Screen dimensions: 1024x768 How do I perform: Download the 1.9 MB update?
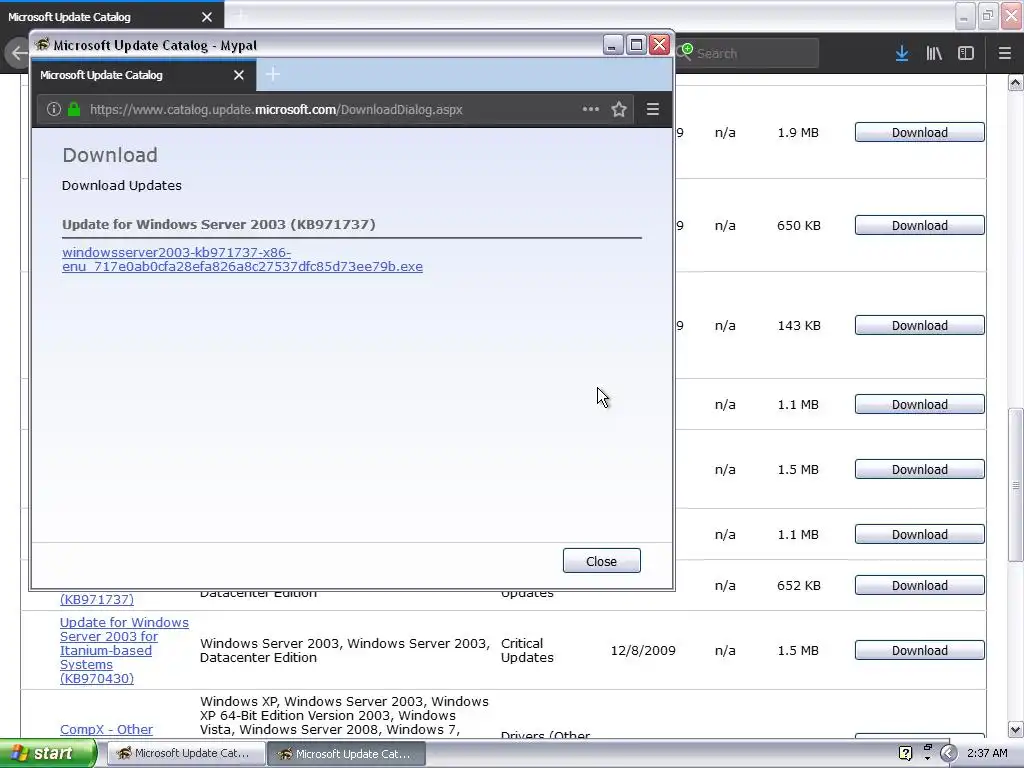point(920,132)
